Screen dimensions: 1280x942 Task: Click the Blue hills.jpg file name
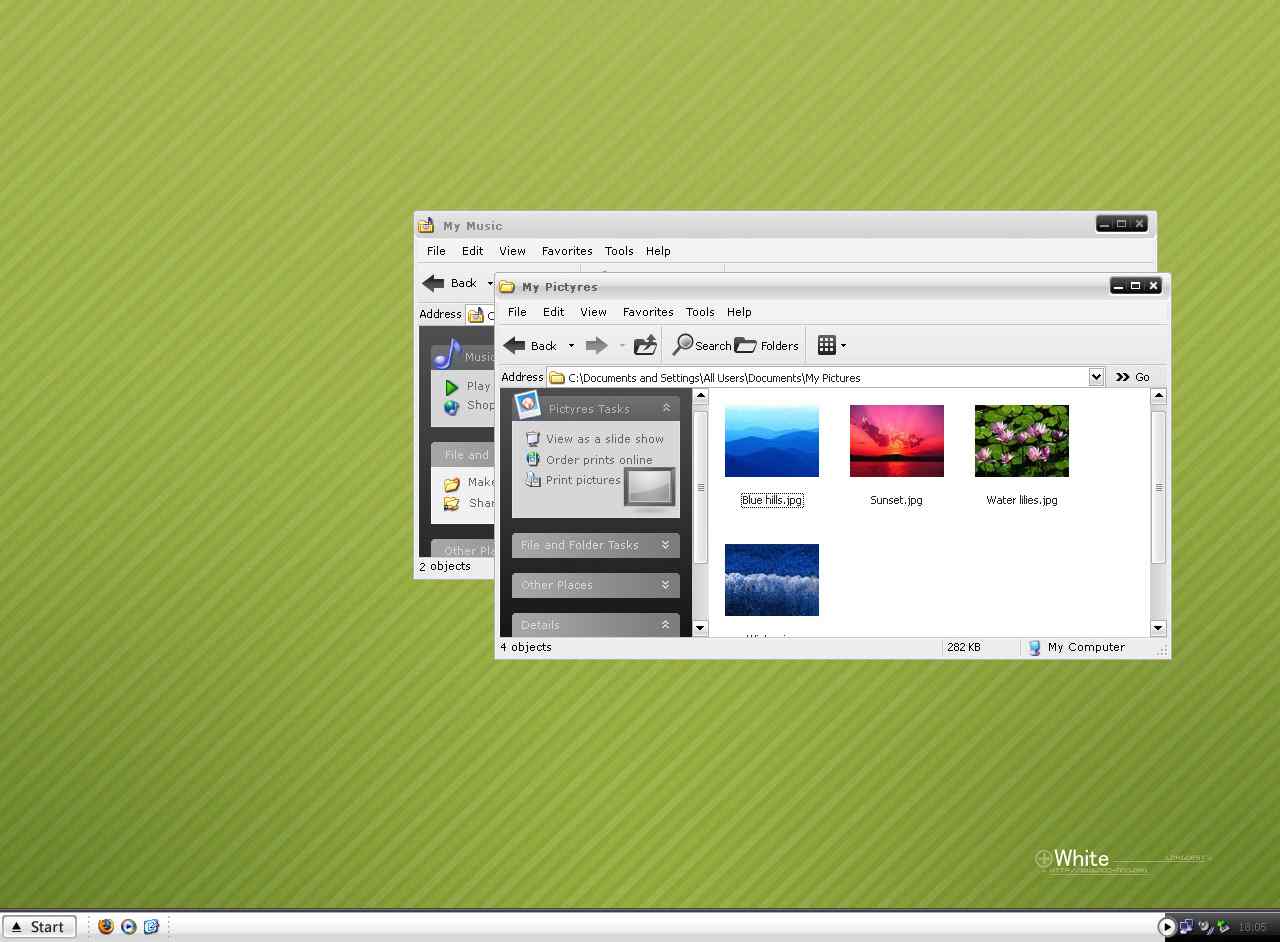coord(772,500)
